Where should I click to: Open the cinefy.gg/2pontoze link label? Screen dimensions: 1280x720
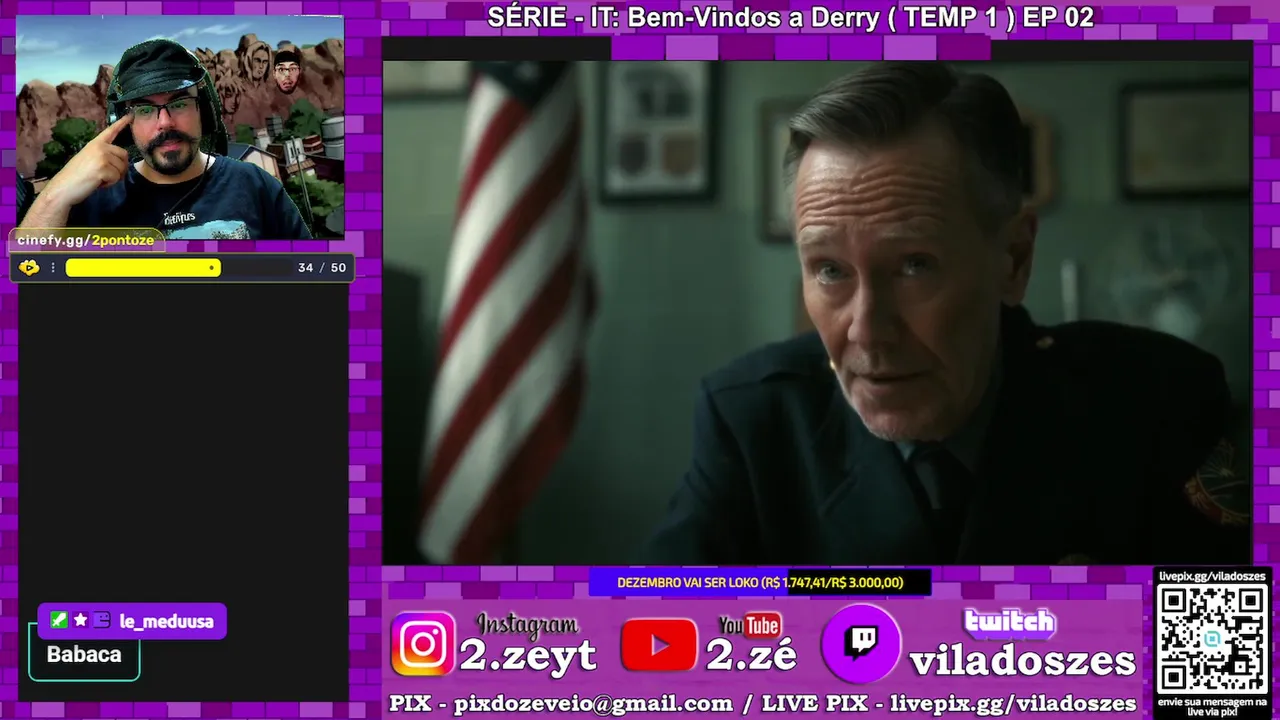coord(86,240)
